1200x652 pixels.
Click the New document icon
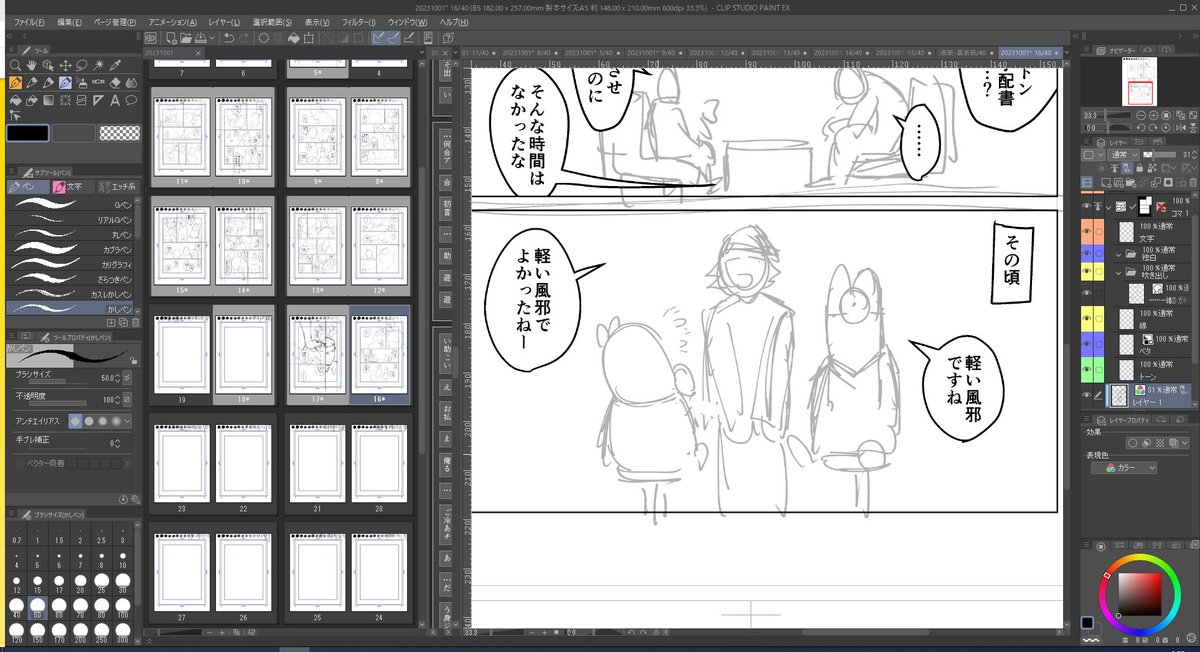point(171,38)
